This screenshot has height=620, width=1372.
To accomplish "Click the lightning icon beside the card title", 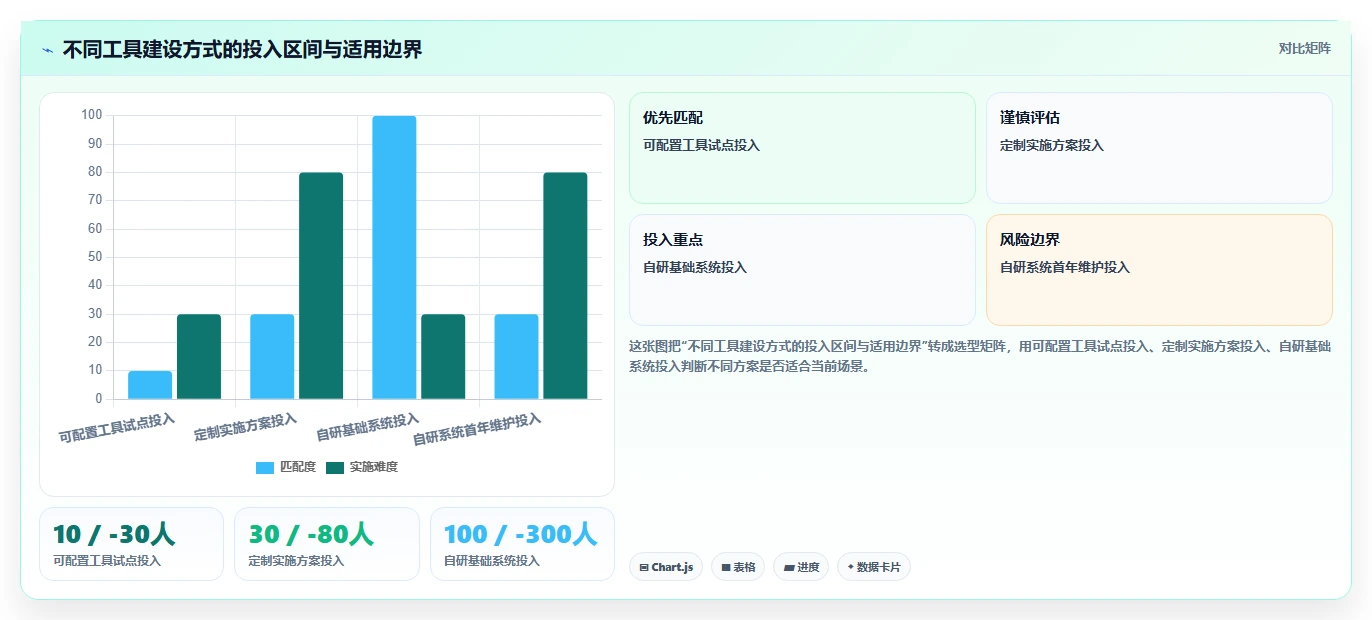I will point(47,50).
